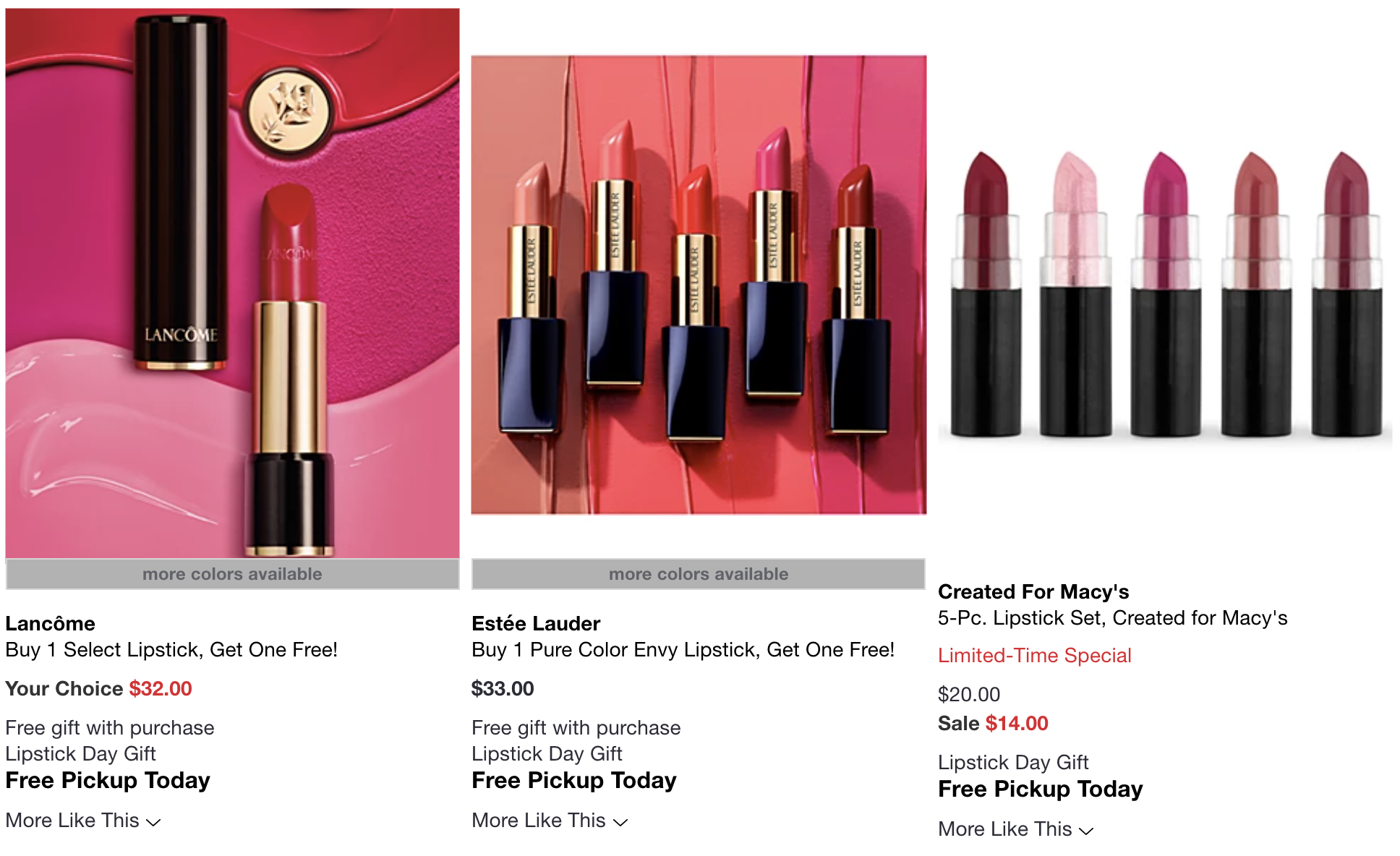Click the Limited-Time Special label
The image size is (1400, 856).
1034,655
